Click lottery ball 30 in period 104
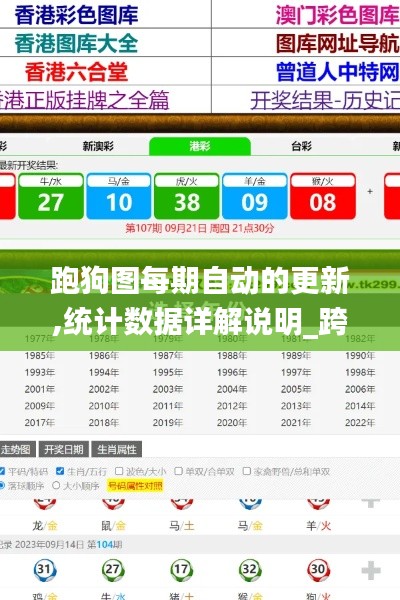The height and width of the screenshot is (600, 400). 318,570
